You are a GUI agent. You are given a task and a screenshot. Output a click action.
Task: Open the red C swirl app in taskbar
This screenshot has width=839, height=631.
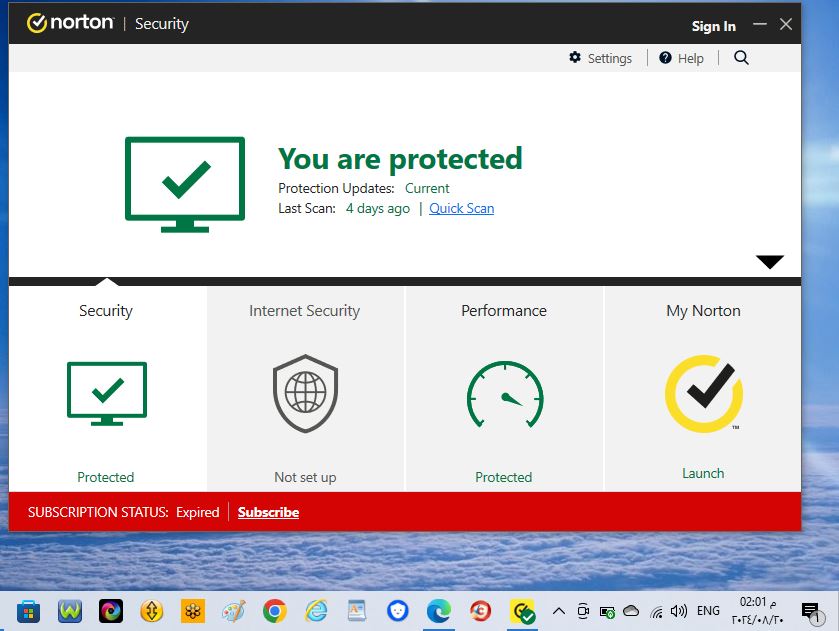pyautogui.click(x=480, y=611)
